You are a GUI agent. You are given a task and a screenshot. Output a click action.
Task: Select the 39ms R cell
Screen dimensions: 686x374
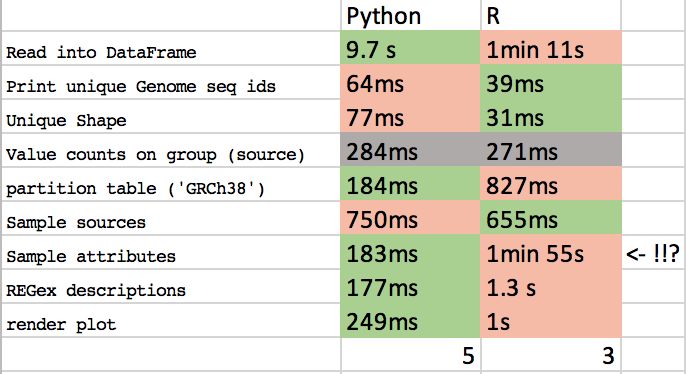(x=550, y=82)
